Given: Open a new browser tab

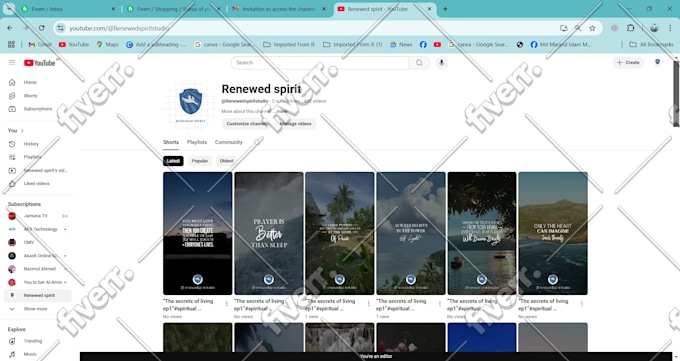Looking at the screenshot, I should click(x=445, y=9).
